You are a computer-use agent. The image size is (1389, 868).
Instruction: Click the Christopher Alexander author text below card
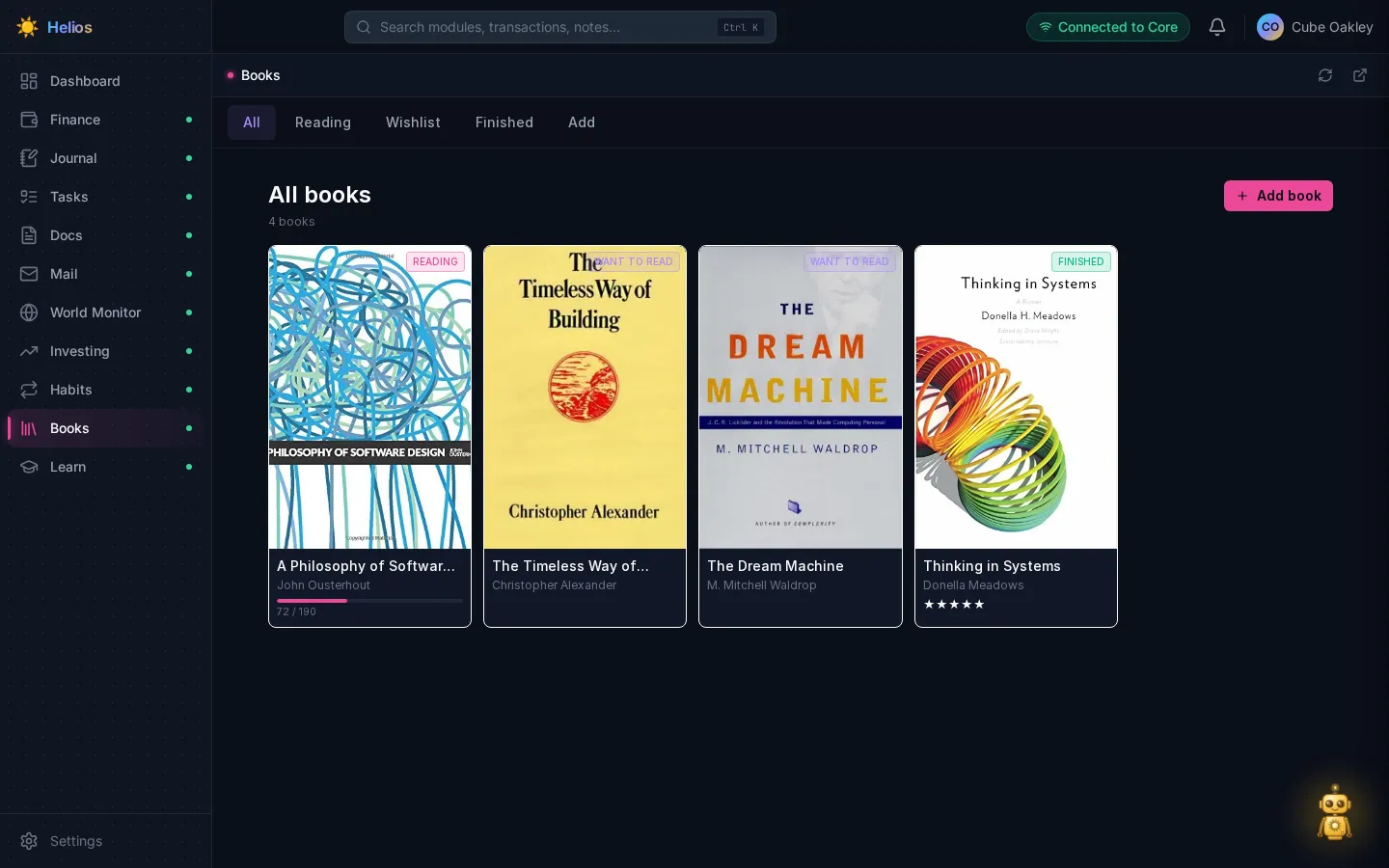point(555,585)
